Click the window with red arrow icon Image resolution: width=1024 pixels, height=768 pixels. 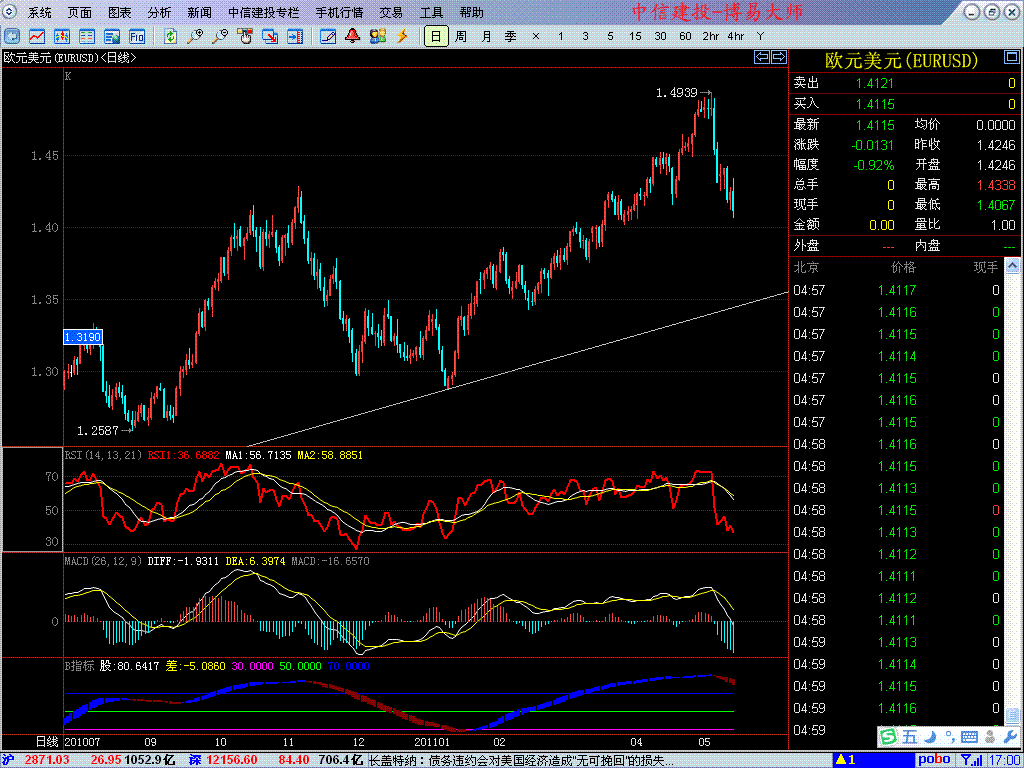click(x=270, y=36)
